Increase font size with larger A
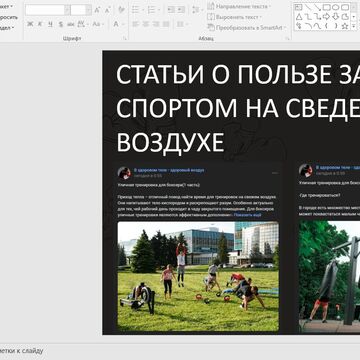Viewport: 360px width, 360px height. (97, 10)
